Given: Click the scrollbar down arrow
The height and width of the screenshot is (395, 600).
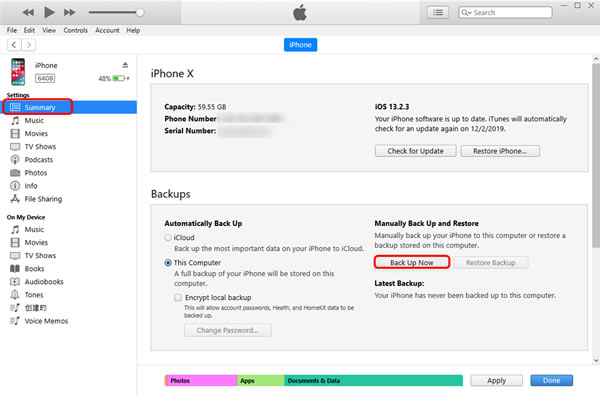Looking at the screenshot, I should click(x=596, y=360).
